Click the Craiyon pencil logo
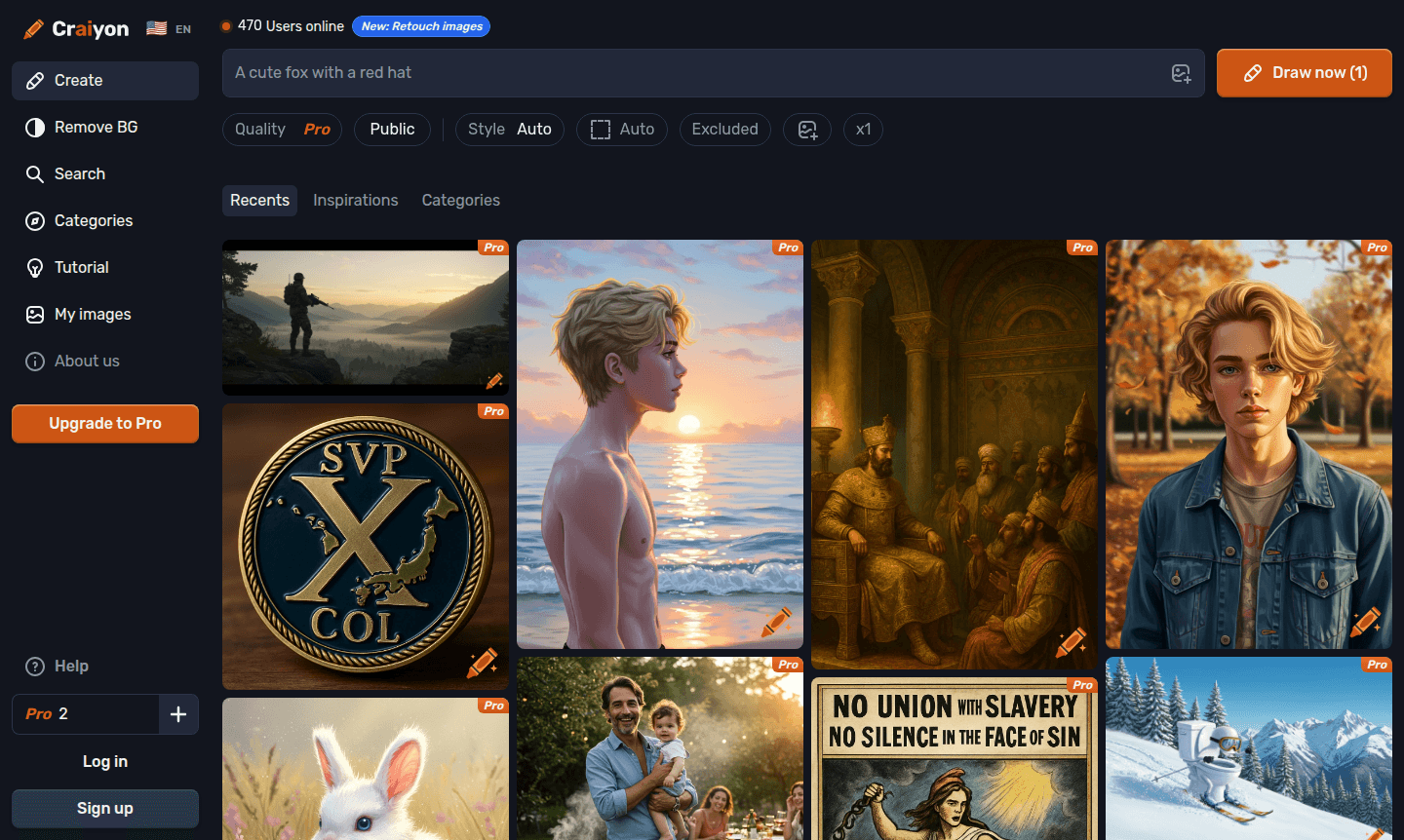Image resolution: width=1404 pixels, height=840 pixels. [33, 29]
